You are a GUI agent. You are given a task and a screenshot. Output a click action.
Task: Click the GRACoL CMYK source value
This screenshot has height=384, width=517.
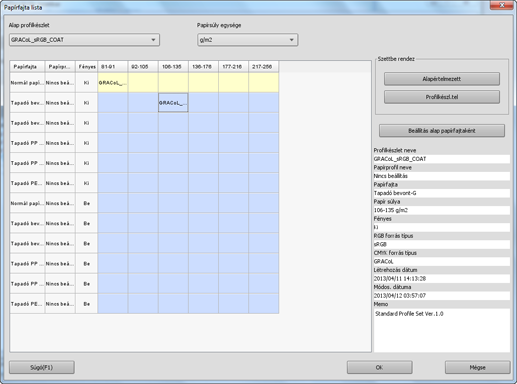[442, 261]
